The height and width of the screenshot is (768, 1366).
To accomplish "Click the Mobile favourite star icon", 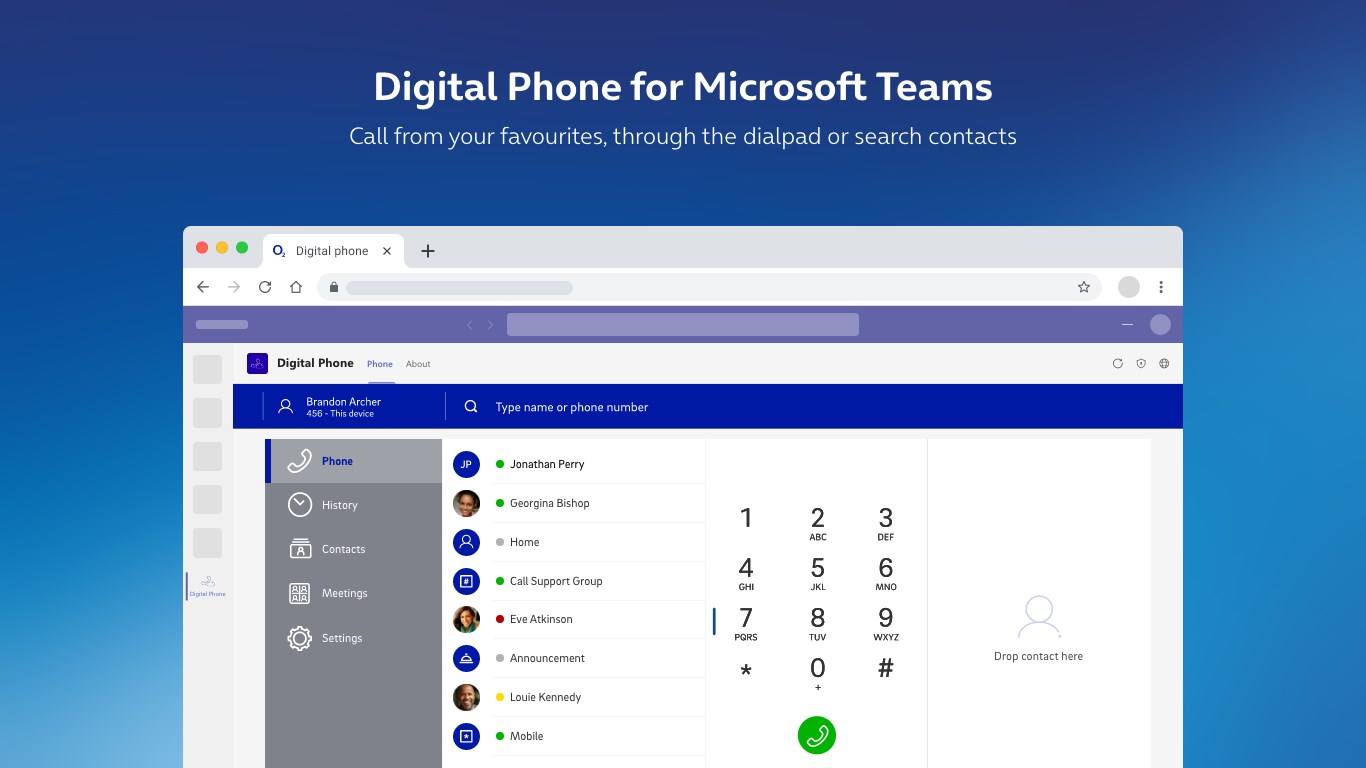I will [466, 736].
